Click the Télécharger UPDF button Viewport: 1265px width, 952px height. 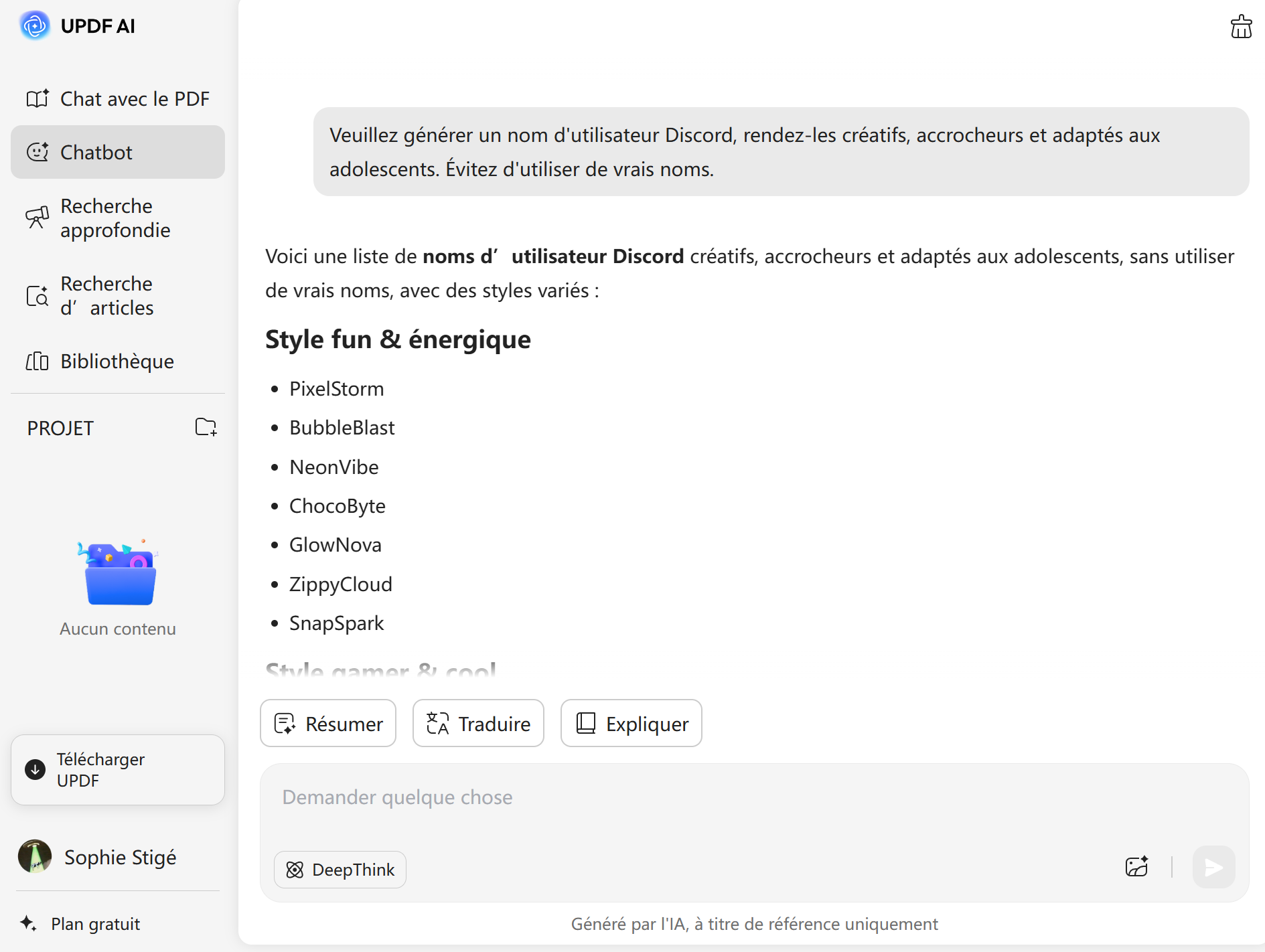click(118, 770)
